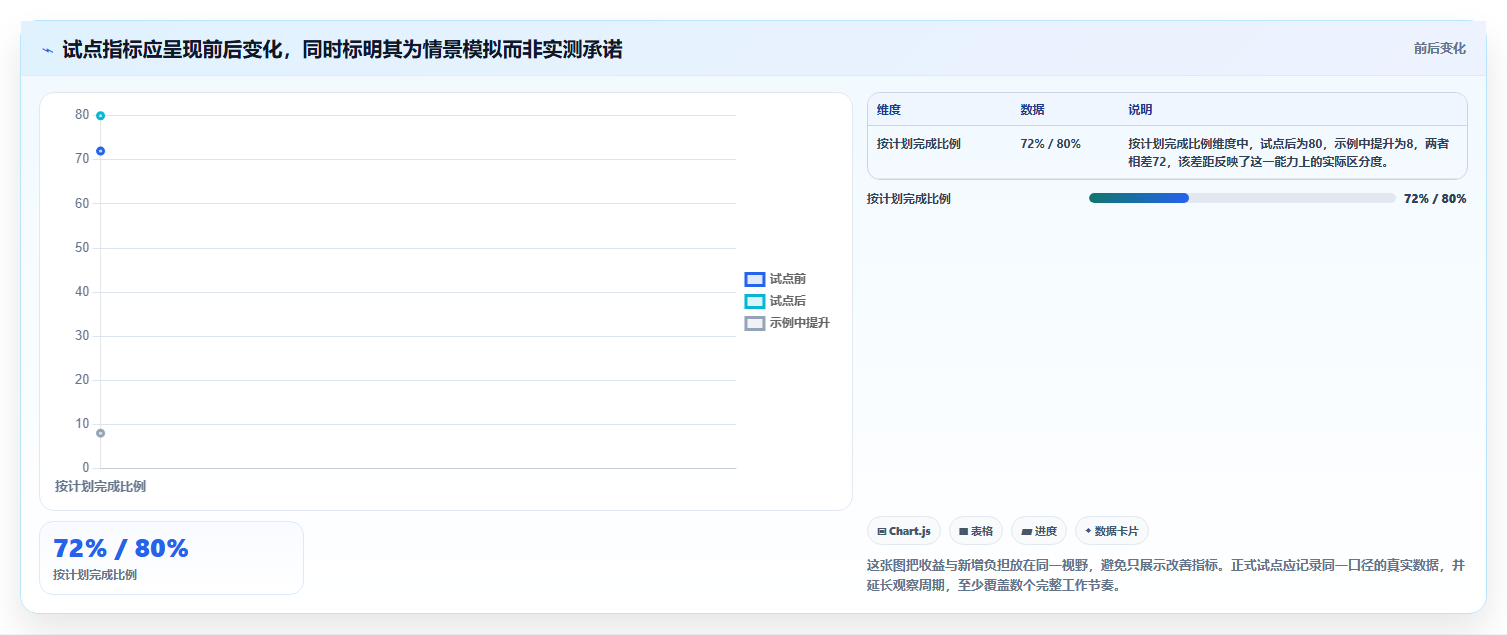This screenshot has height=635, width=1507.
Task: Click the pulse icon beside the title
Action: (48, 50)
